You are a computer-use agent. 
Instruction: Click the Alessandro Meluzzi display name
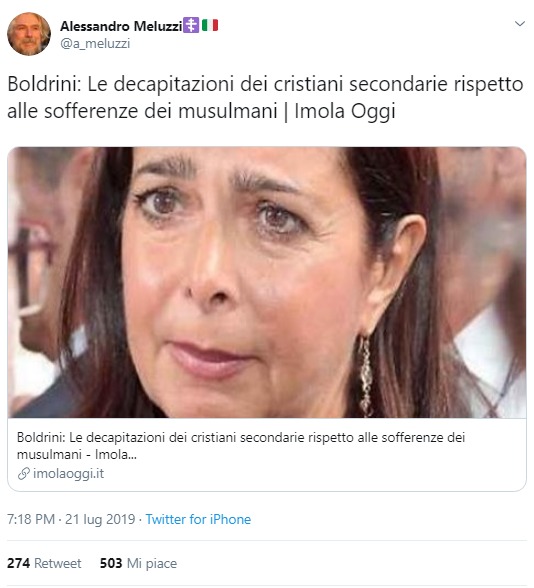pyautogui.click(x=121, y=26)
